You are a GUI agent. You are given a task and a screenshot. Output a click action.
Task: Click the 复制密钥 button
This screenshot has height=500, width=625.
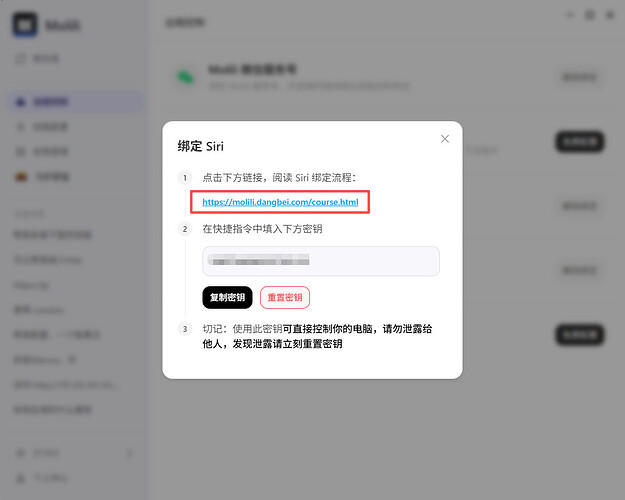pyautogui.click(x=227, y=297)
